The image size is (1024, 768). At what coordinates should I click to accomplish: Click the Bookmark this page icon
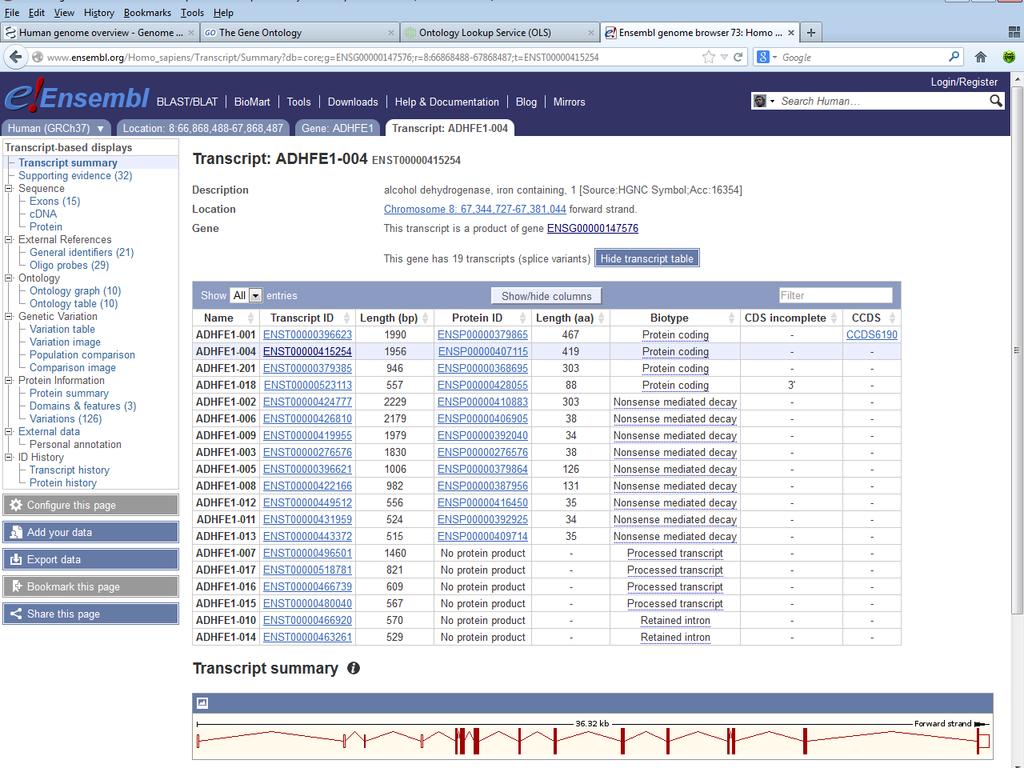pyautogui.click(x=16, y=586)
